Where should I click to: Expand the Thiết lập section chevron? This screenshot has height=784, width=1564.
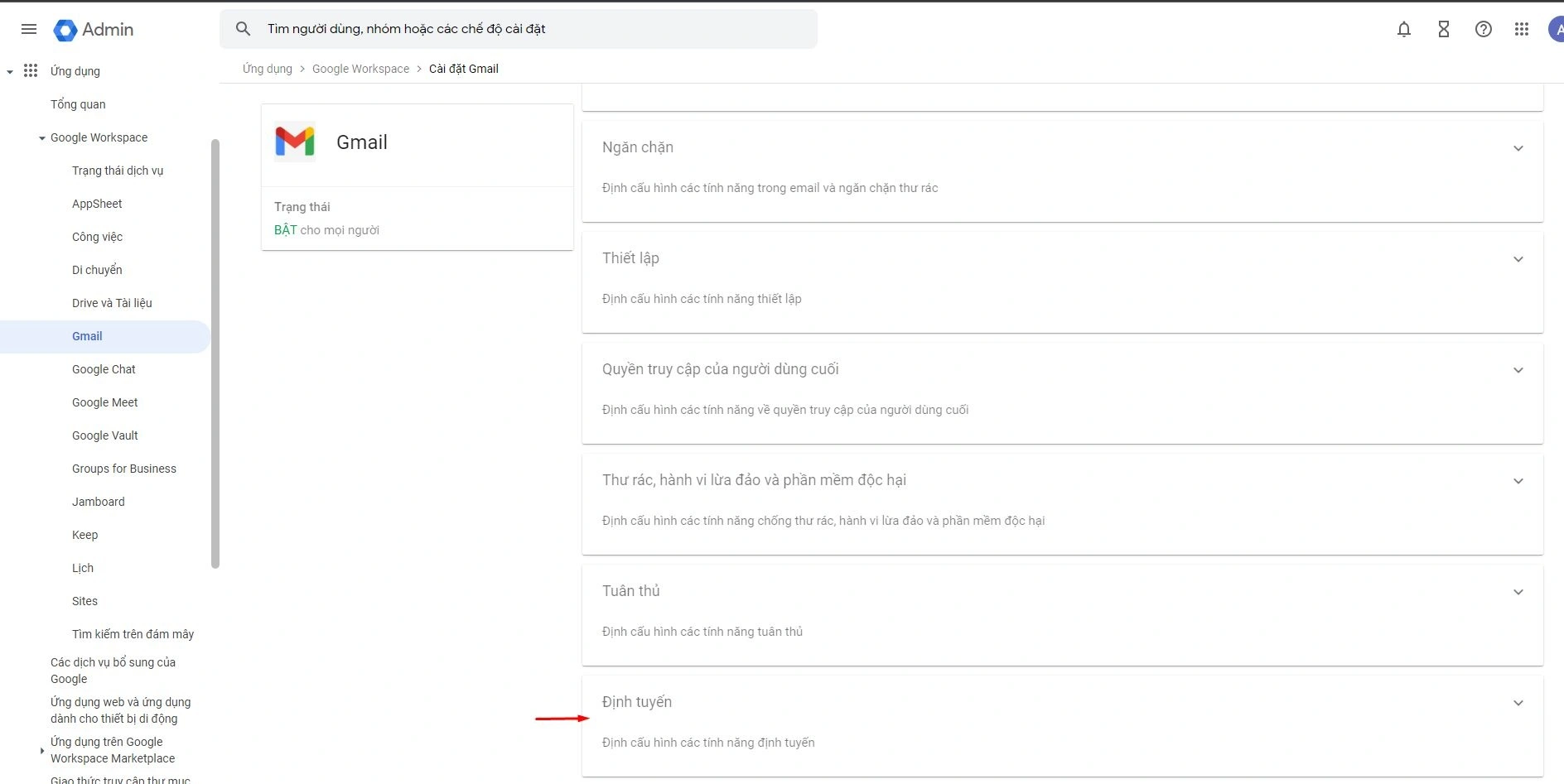[1518, 259]
